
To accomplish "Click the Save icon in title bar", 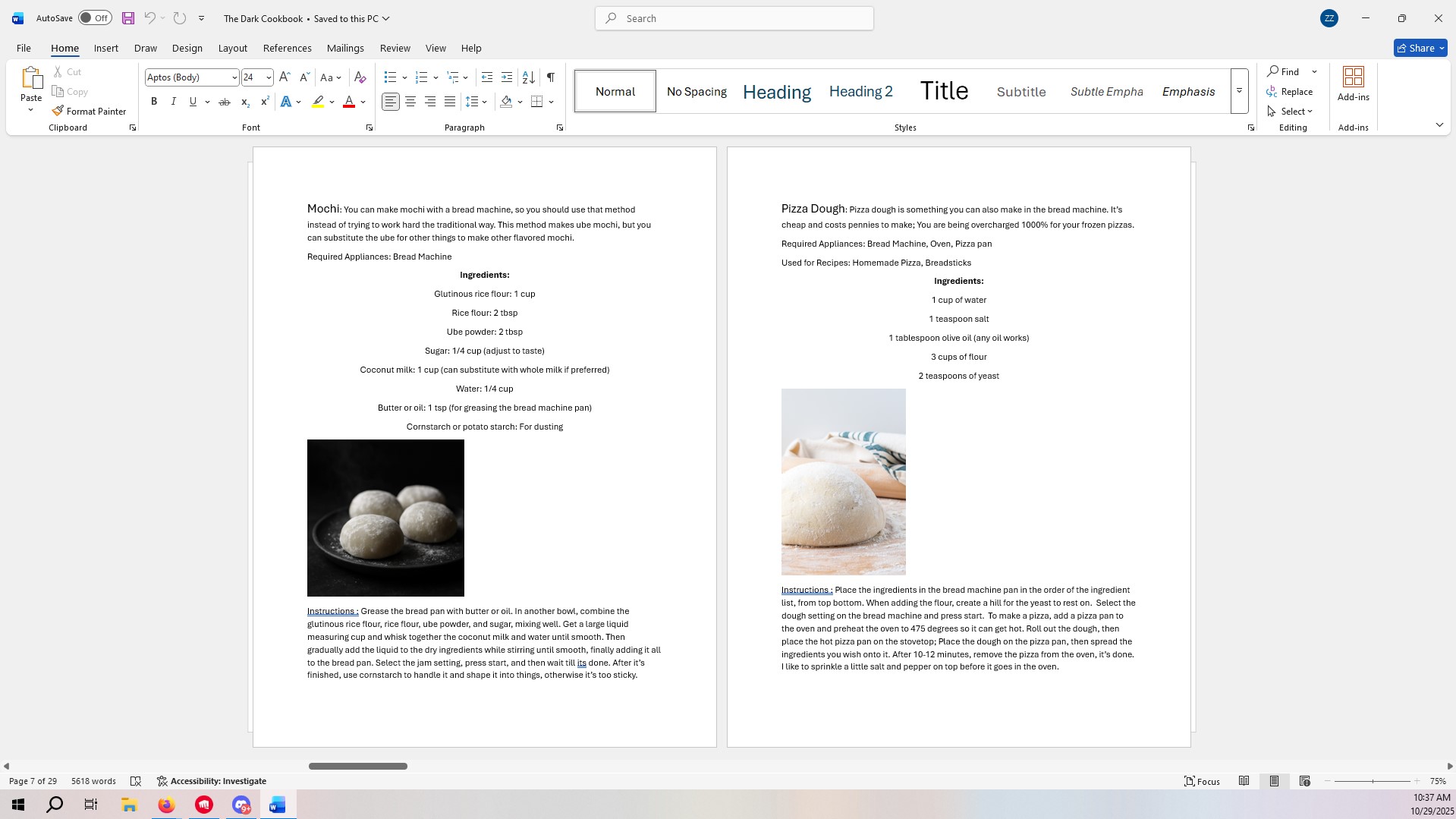I will [x=128, y=18].
